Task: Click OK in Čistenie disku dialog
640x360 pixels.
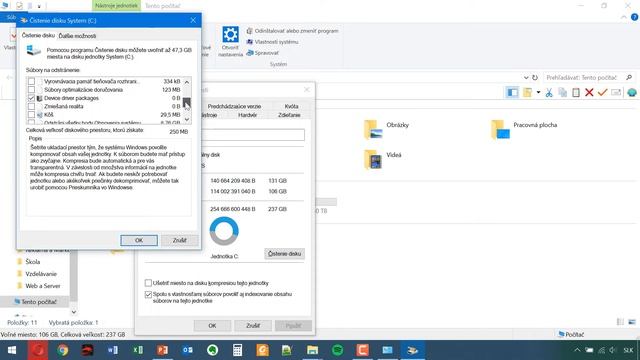Action: (139, 240)
